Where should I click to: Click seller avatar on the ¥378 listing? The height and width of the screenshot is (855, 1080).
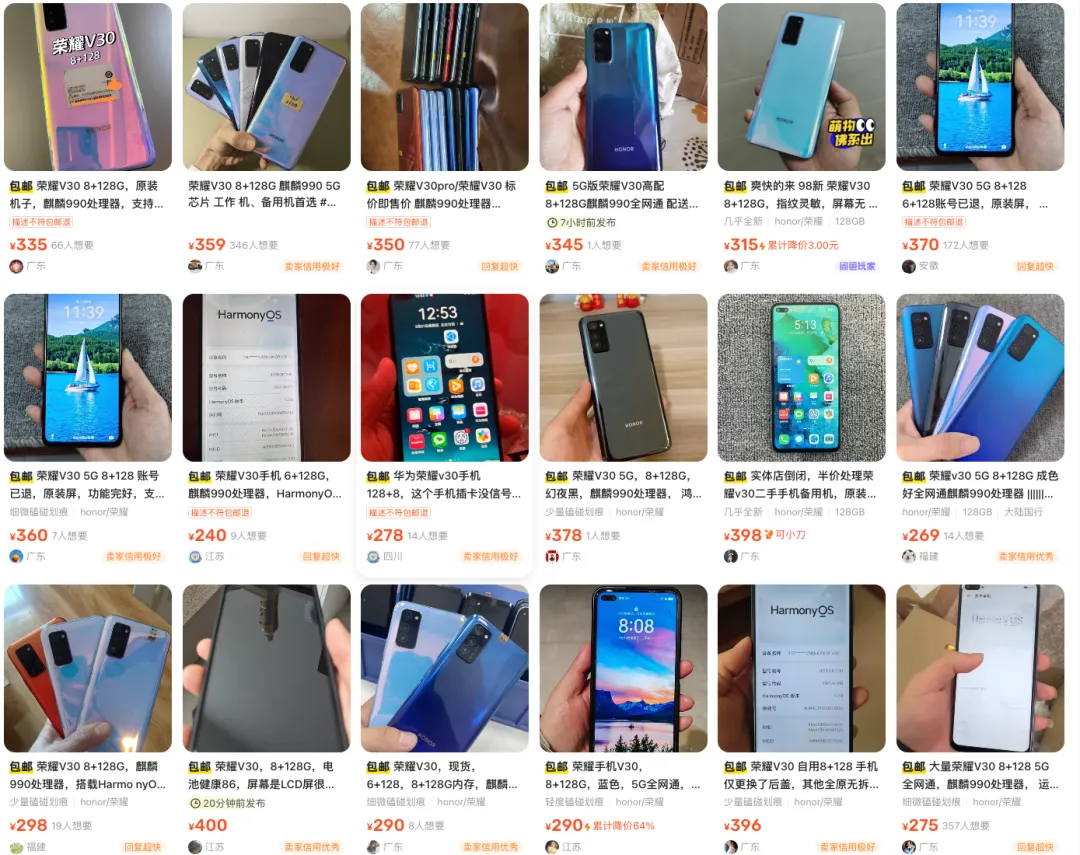pos(552,557)
